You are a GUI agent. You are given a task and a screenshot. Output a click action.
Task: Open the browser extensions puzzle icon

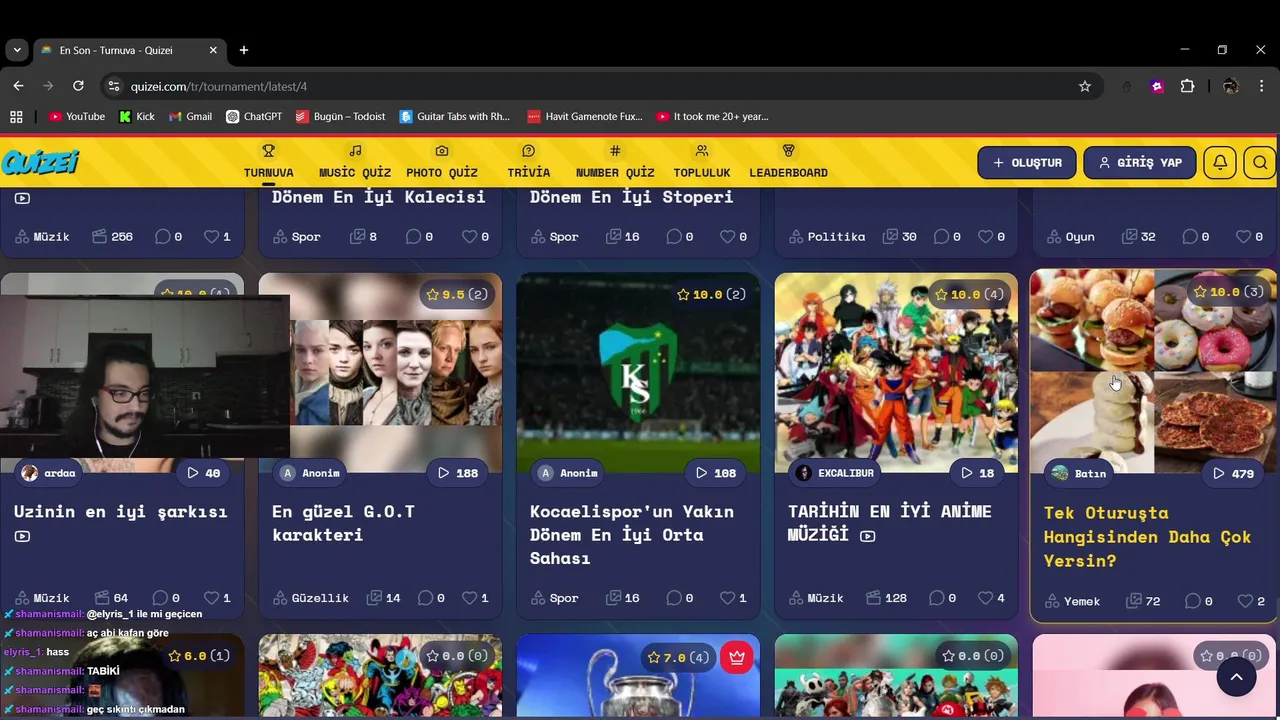[1188, 86]
